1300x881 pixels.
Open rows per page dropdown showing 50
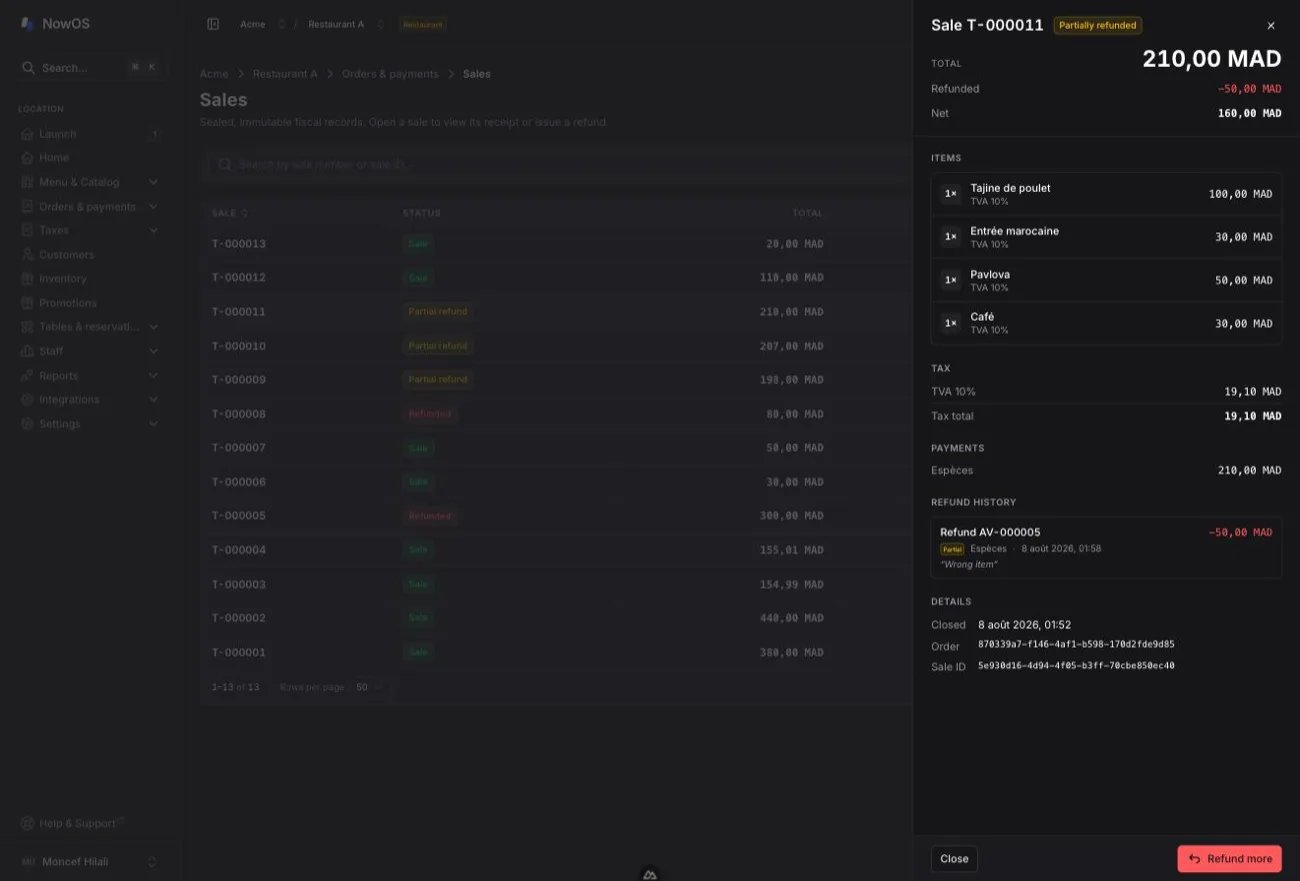[x=370, y=687]
